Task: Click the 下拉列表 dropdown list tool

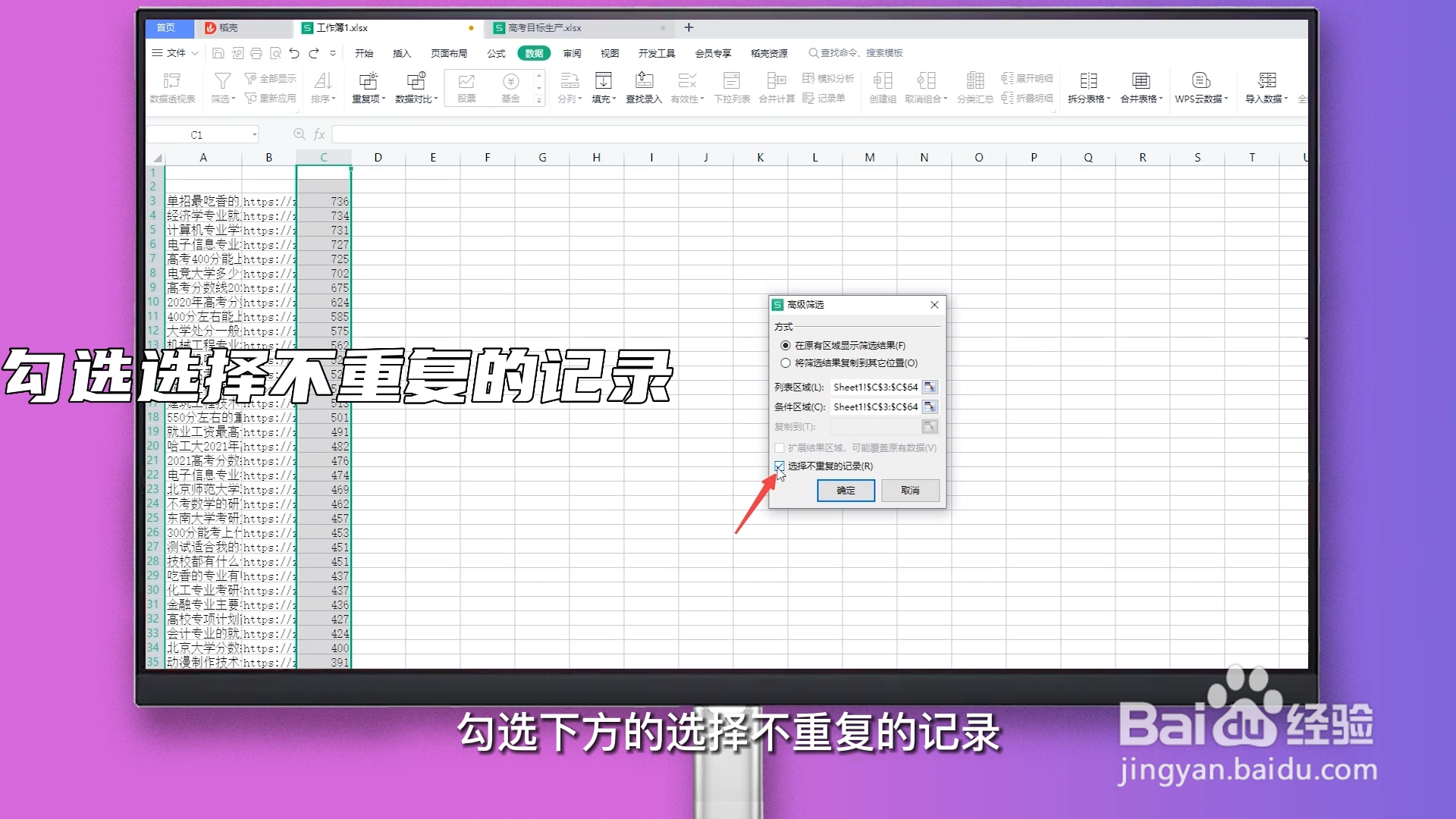Action: [730, 86]
